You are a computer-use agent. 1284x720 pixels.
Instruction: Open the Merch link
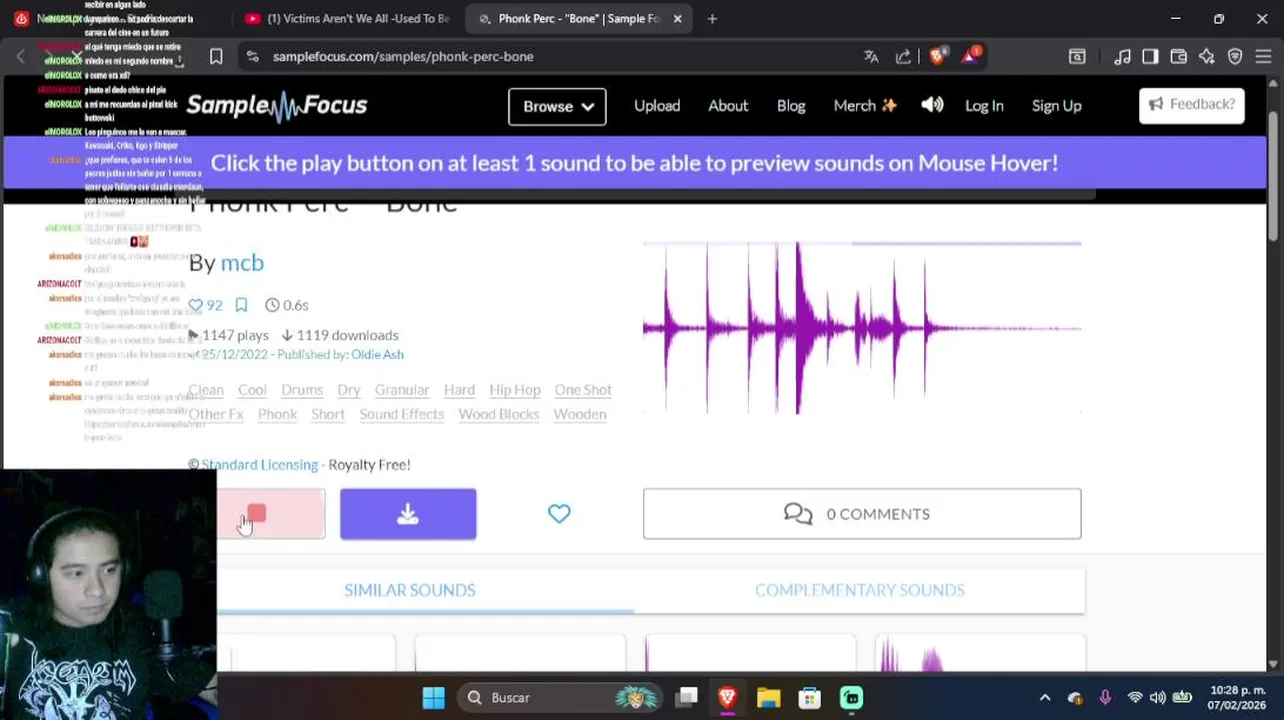865,105
